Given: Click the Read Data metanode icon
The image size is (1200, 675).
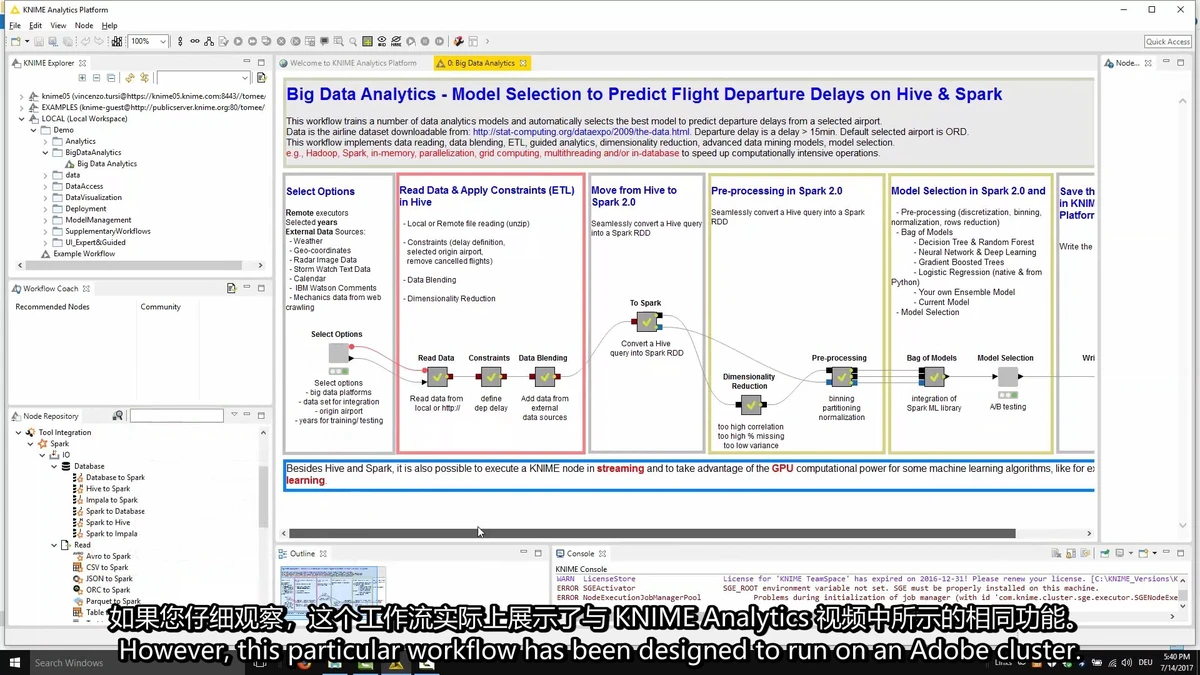Looking at the screenshot, I should pyautogui.click(x=437, y=377).
